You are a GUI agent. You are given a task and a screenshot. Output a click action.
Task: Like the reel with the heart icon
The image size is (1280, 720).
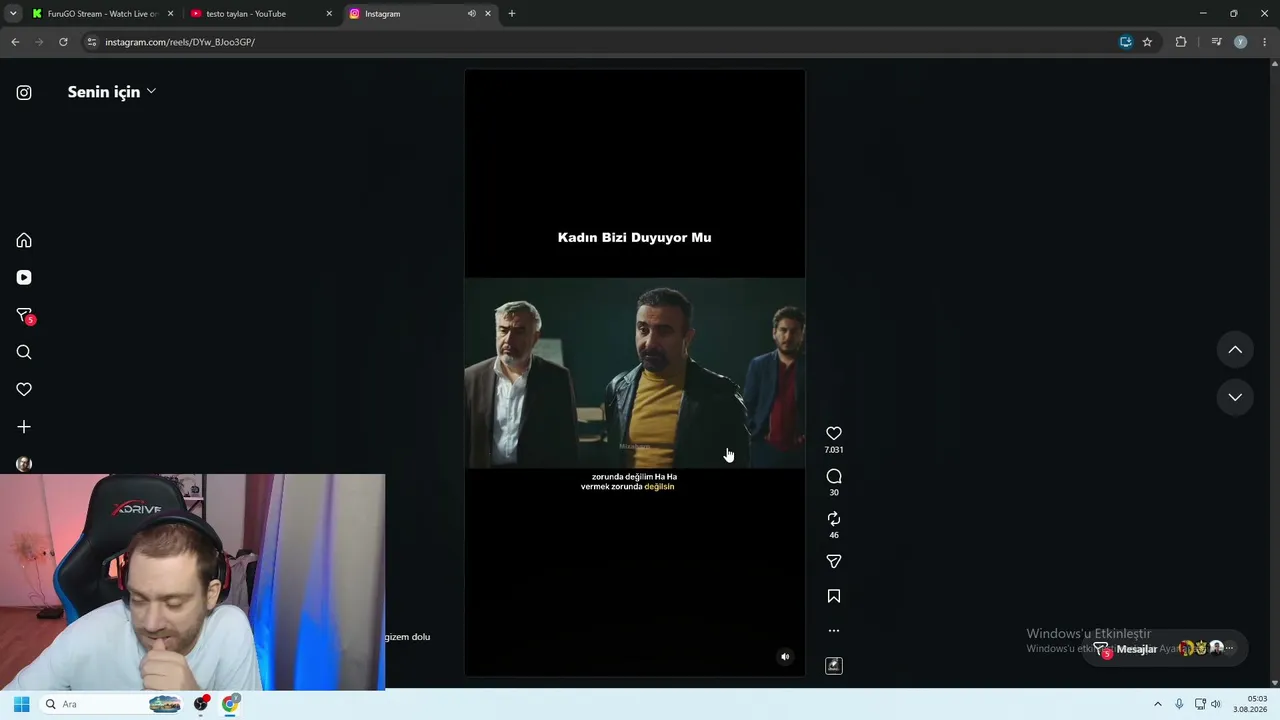click(x=834, y=433)
